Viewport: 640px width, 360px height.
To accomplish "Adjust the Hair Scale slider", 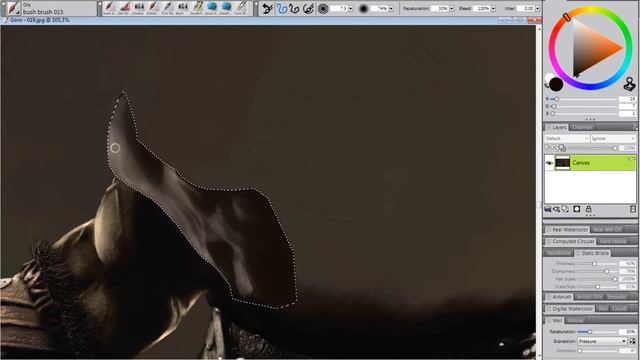I will pos(597,279).
